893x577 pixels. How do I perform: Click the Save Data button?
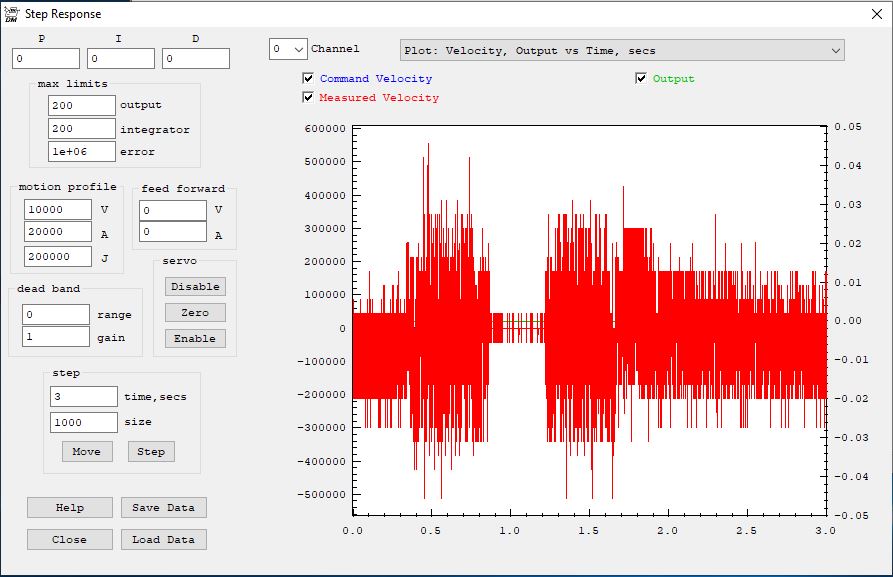point(164,507)
